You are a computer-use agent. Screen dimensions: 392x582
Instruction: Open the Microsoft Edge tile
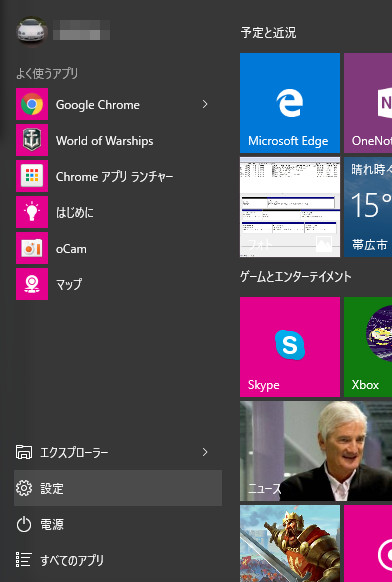click(x=290, y=103)
